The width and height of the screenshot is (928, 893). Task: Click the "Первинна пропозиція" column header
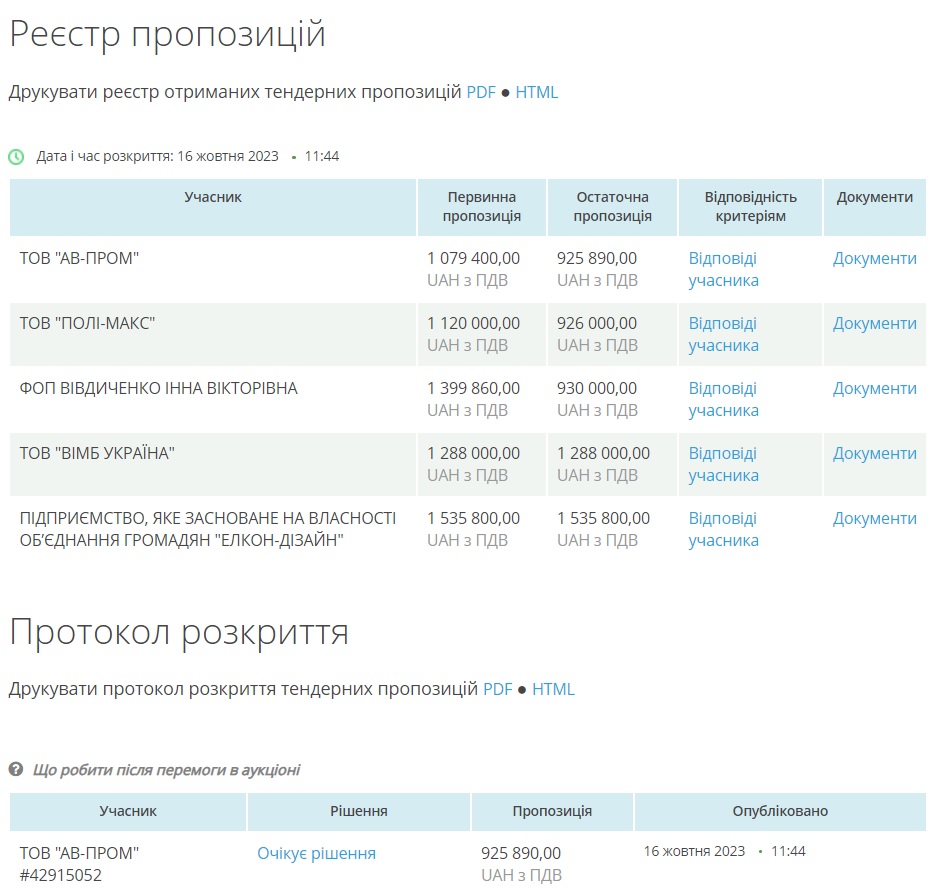[x=482, y=207]
